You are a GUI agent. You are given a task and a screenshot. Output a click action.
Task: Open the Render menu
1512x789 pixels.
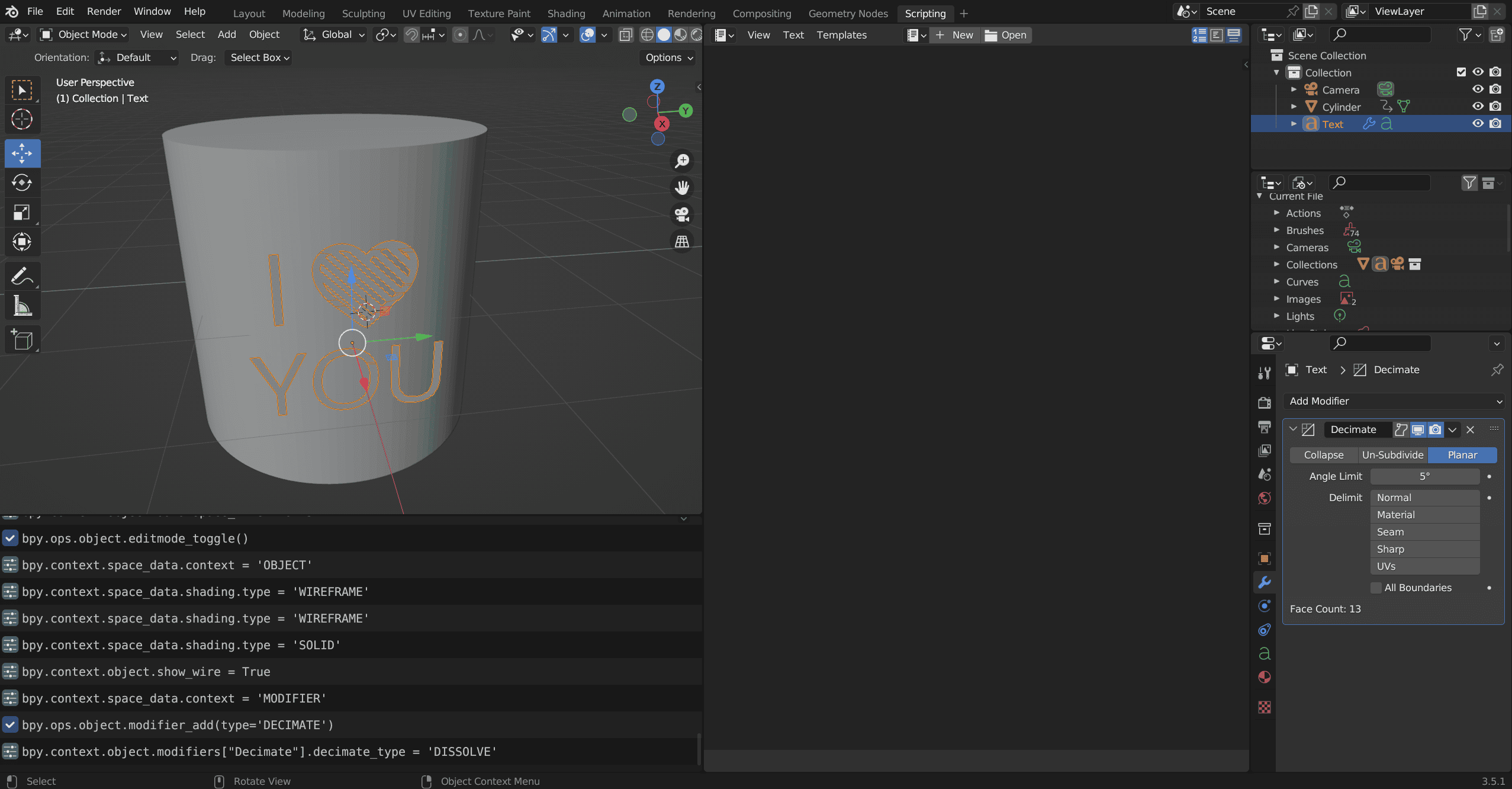[x=104, y=11]
